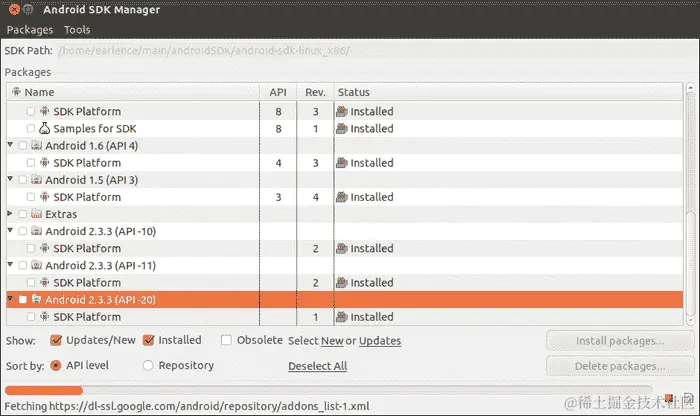Click the Android icon in the Name column header
Screen dimensions: 700x416
(x=16, y=92)
